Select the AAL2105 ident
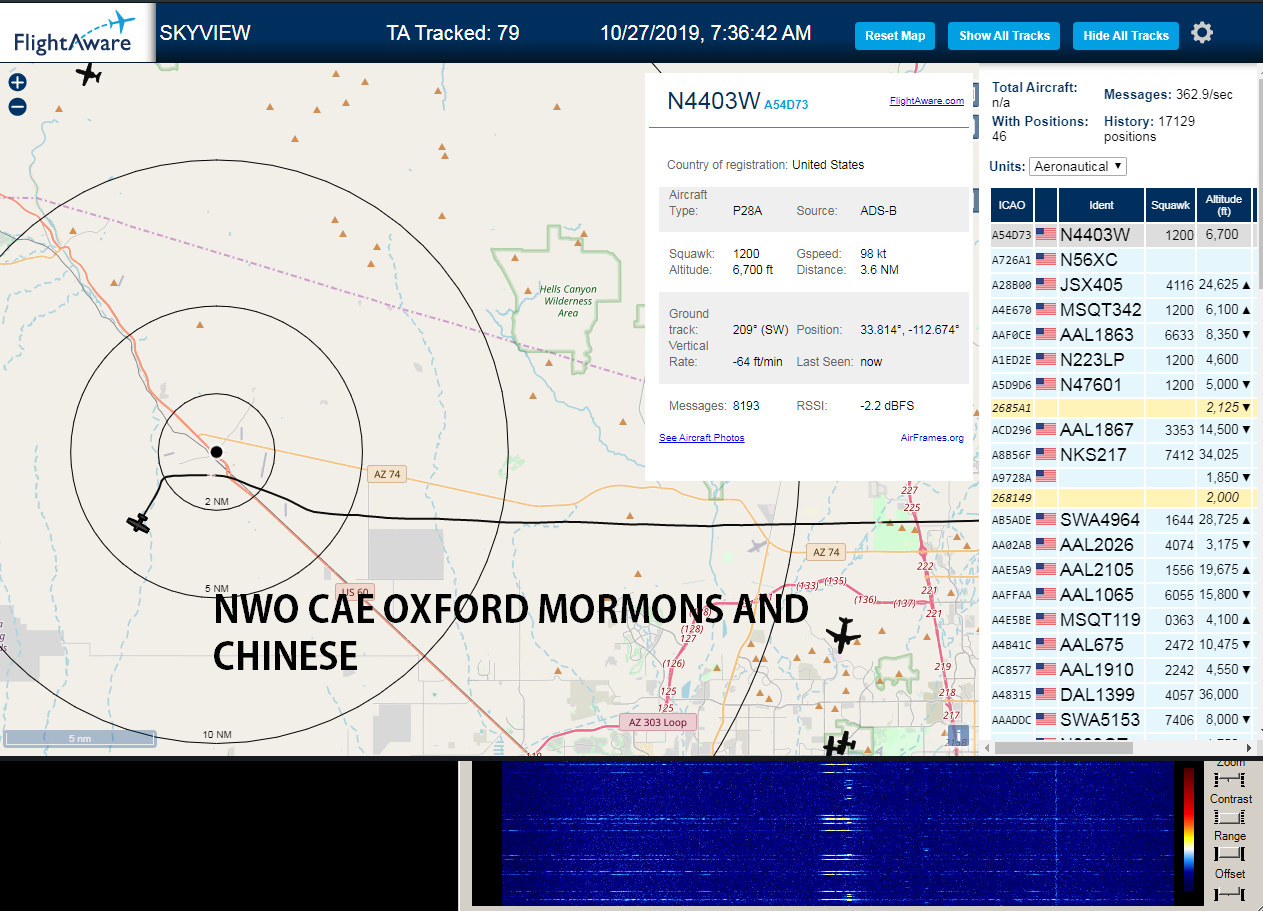Screen dimensions: 1263x911 tap(1097, 570)
